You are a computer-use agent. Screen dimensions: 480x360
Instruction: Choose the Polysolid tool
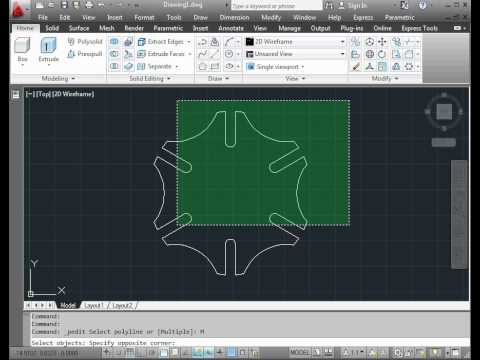click(x=85, y=42)
